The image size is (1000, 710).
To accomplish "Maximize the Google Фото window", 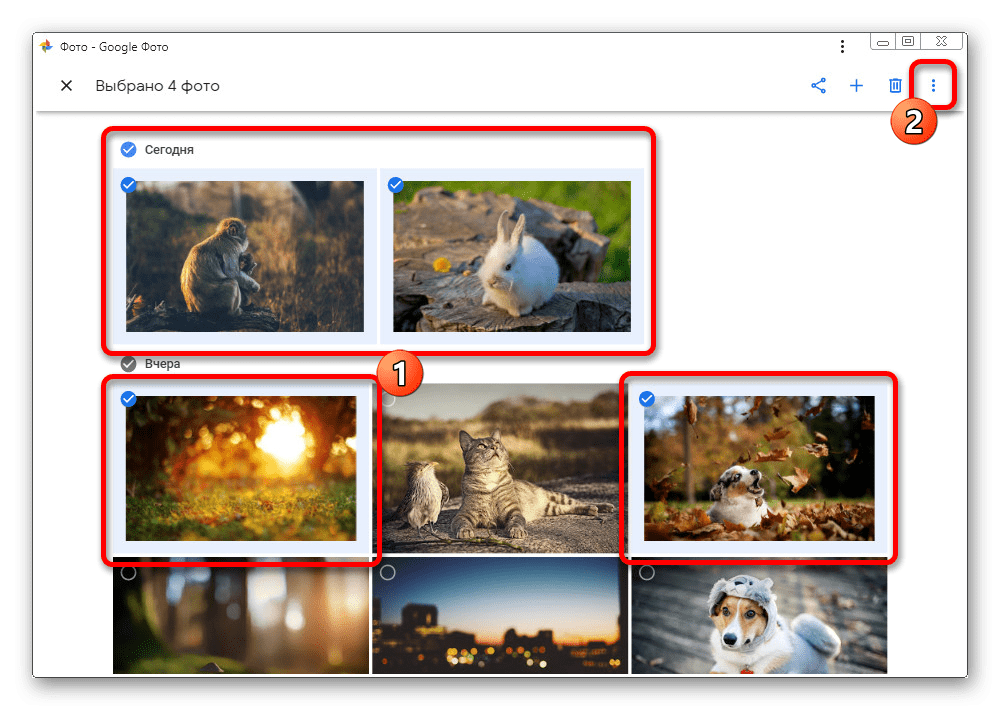I will pos(908,41).
